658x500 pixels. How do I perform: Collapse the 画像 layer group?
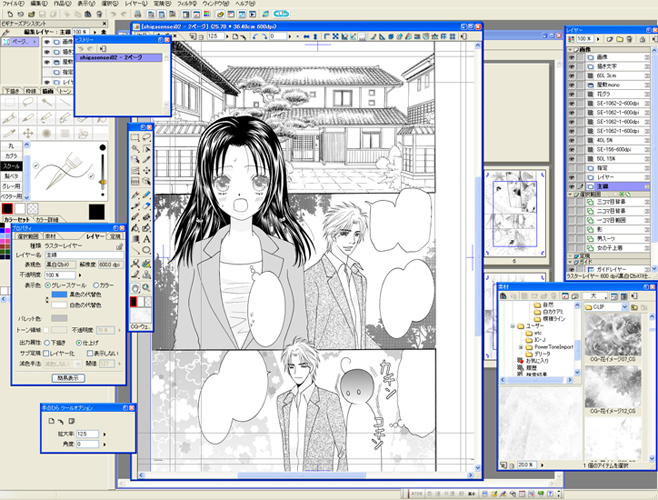570,50
